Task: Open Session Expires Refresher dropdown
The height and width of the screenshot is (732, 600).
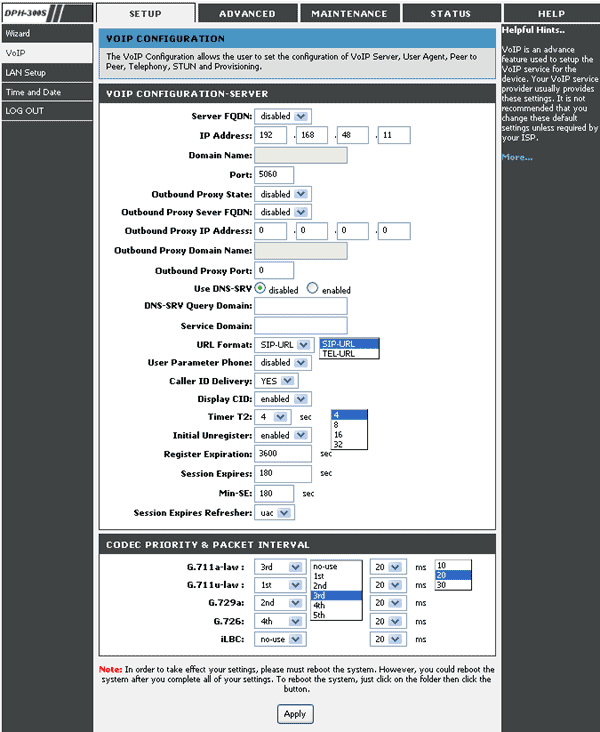Action: pyautogui.click(x=274, y=513)
